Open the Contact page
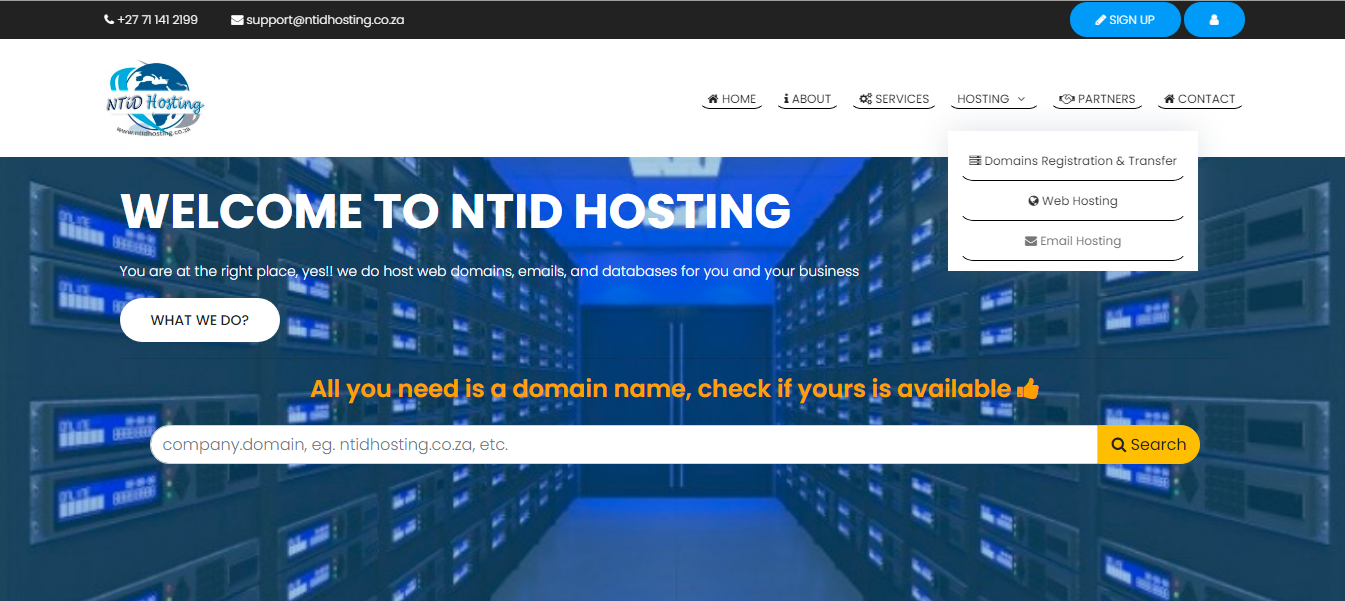 pos(1200,99)
